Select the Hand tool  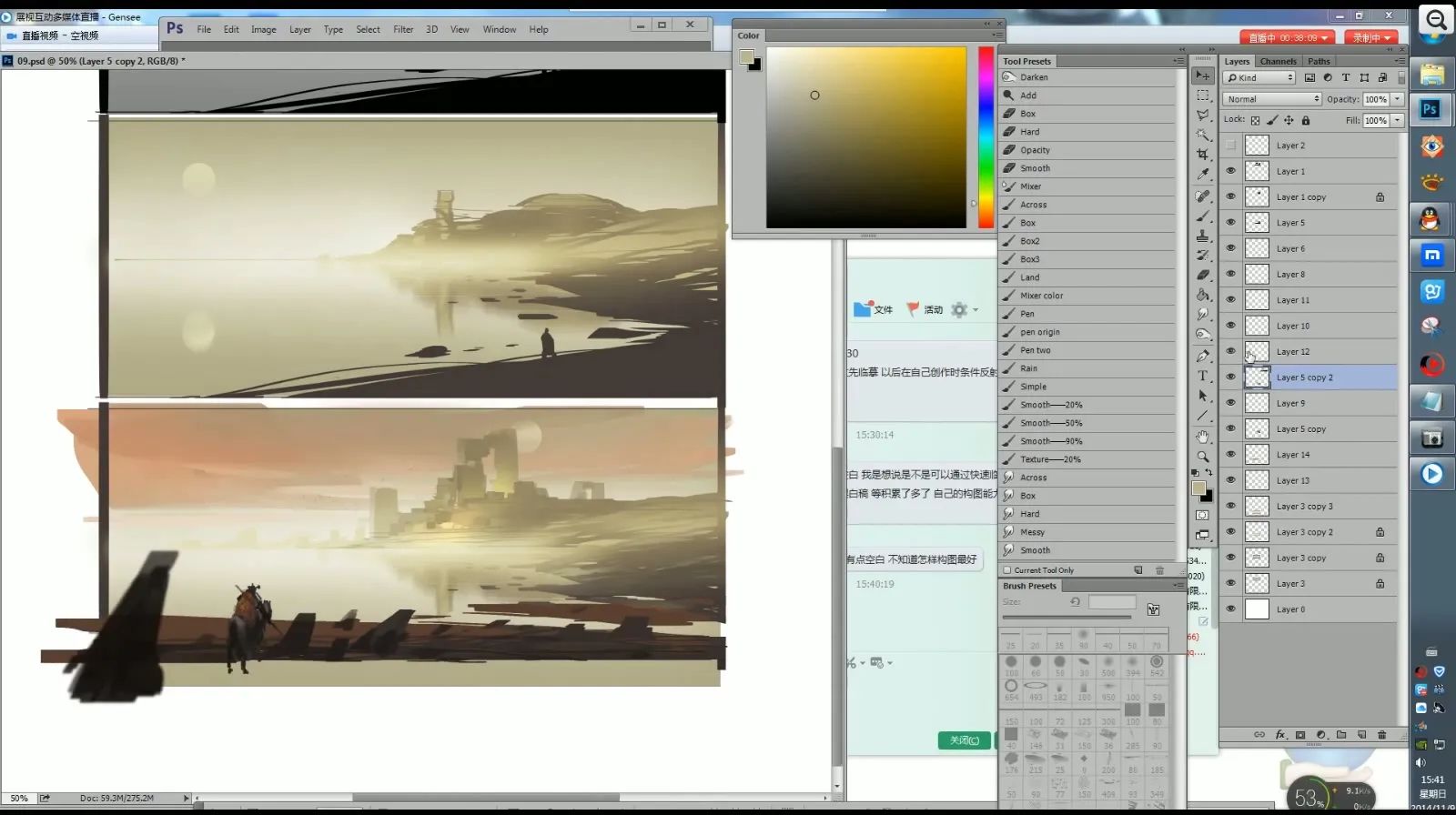[1202, 437]
